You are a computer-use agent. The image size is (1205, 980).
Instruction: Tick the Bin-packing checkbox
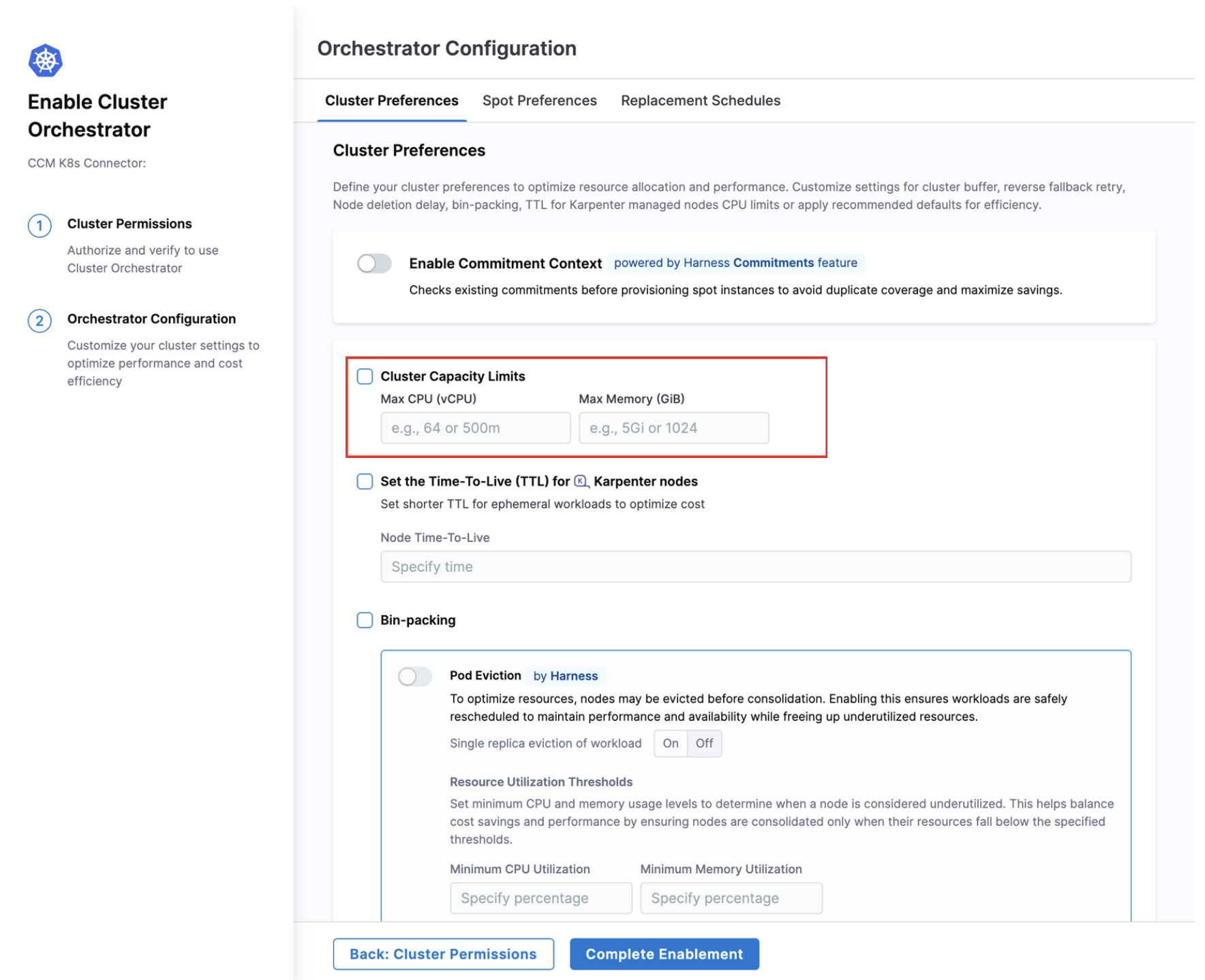tap(365, 620)
